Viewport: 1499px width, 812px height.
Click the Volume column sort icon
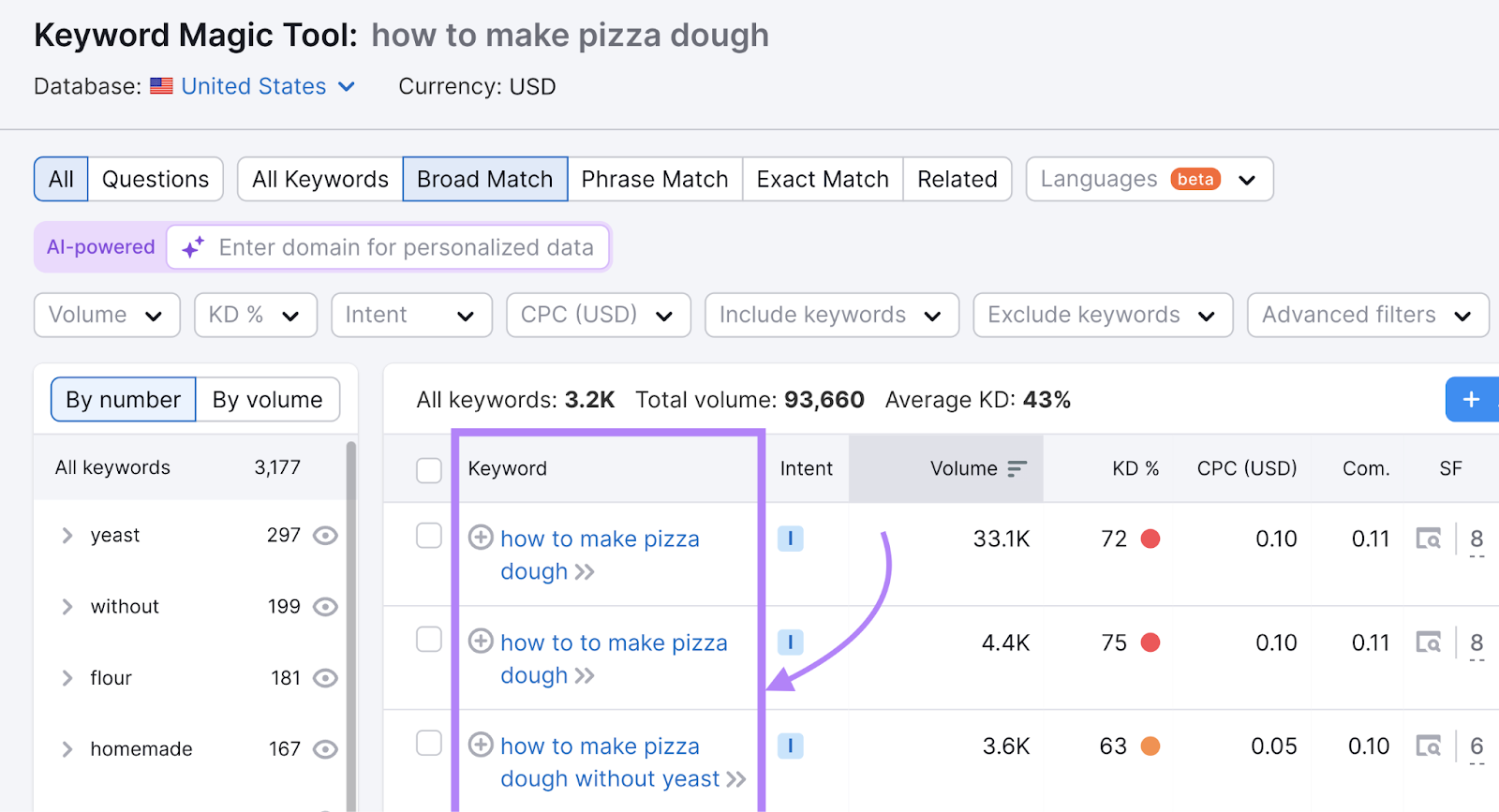click(x=1017, y=468)
